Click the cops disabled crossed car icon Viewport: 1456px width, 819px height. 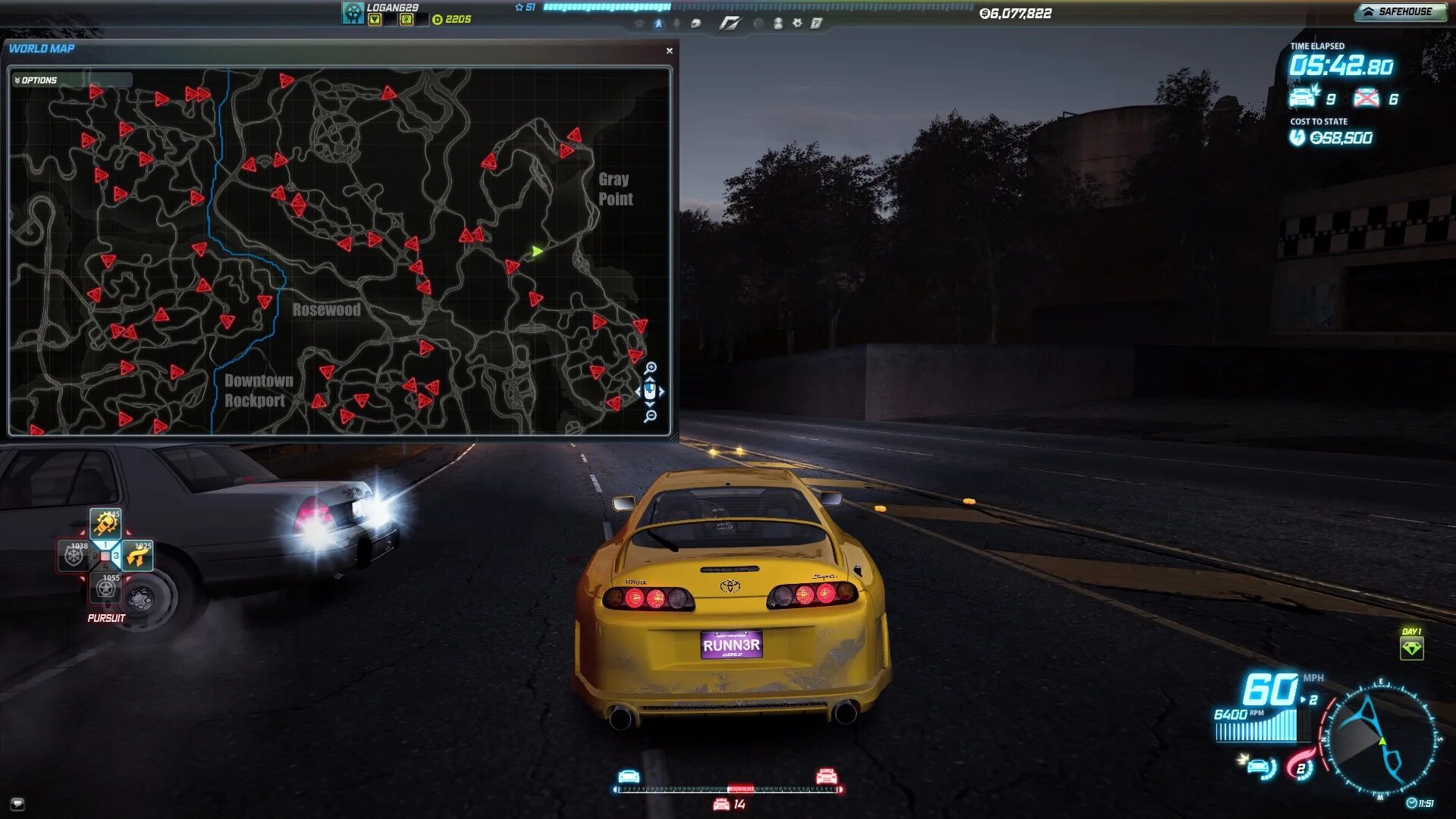(1367, 98)
